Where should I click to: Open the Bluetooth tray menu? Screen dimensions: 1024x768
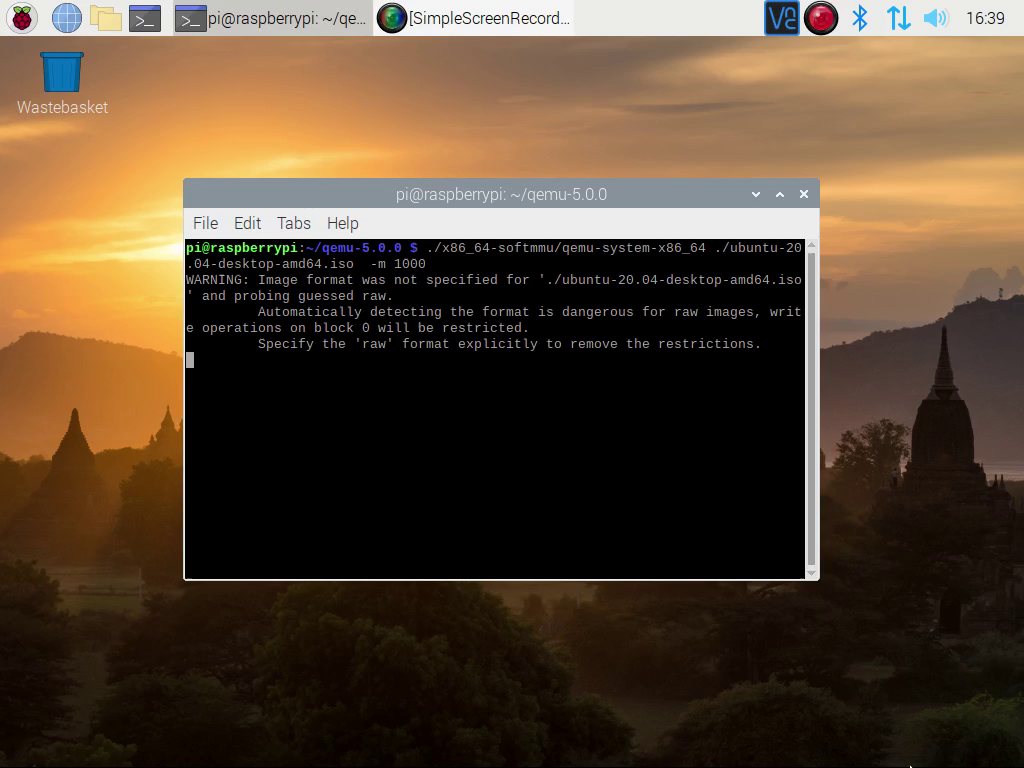[860, 18]
